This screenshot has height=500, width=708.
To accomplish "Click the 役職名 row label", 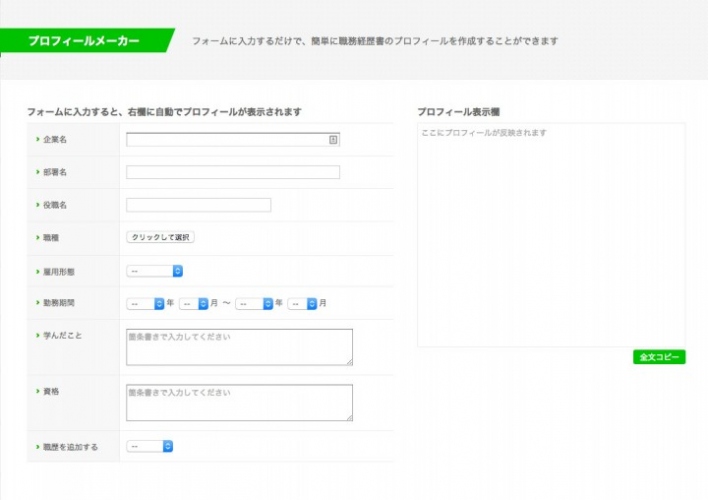I will [55, 205].
